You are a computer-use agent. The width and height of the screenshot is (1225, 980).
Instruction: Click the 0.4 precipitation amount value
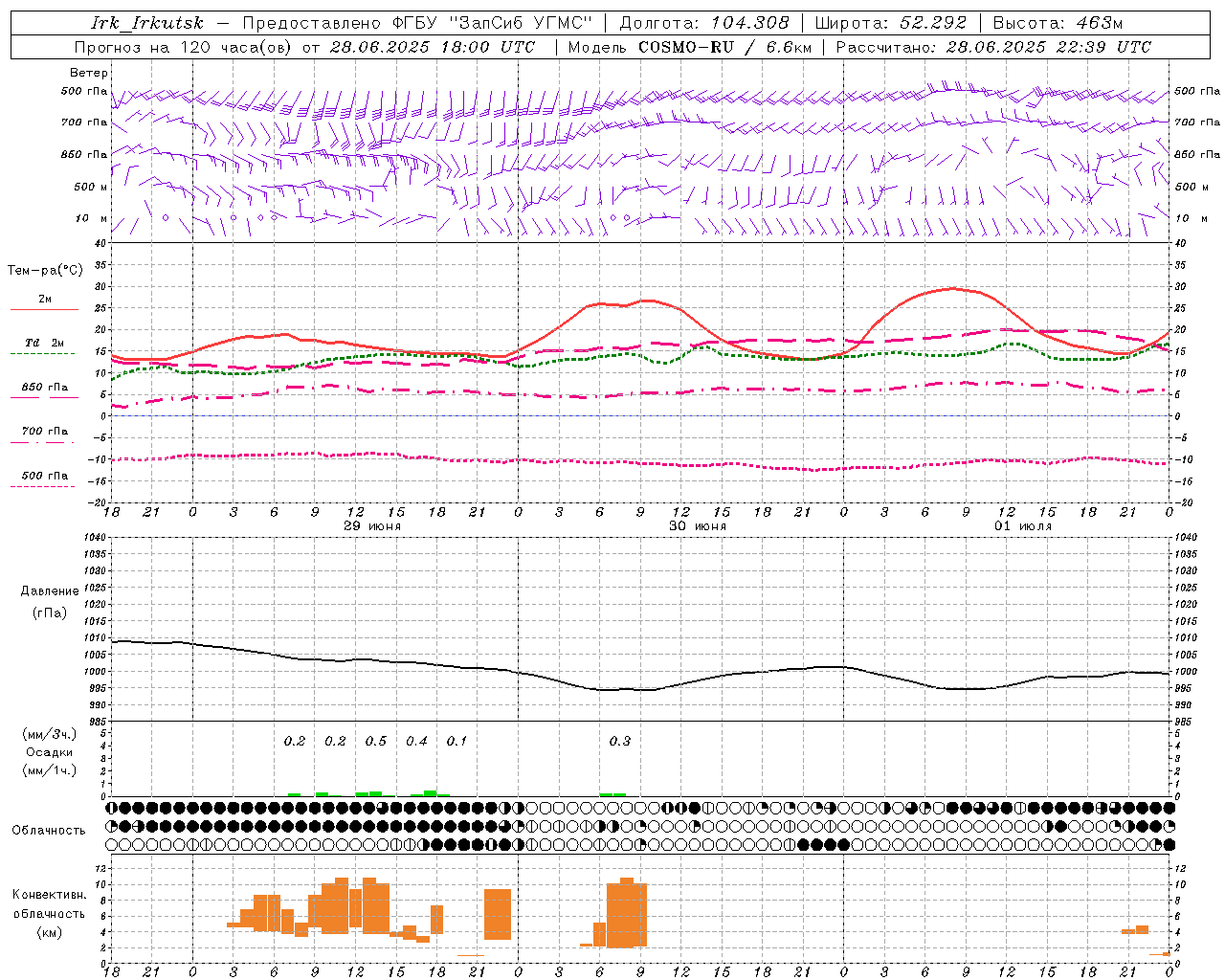click(416, 741)
